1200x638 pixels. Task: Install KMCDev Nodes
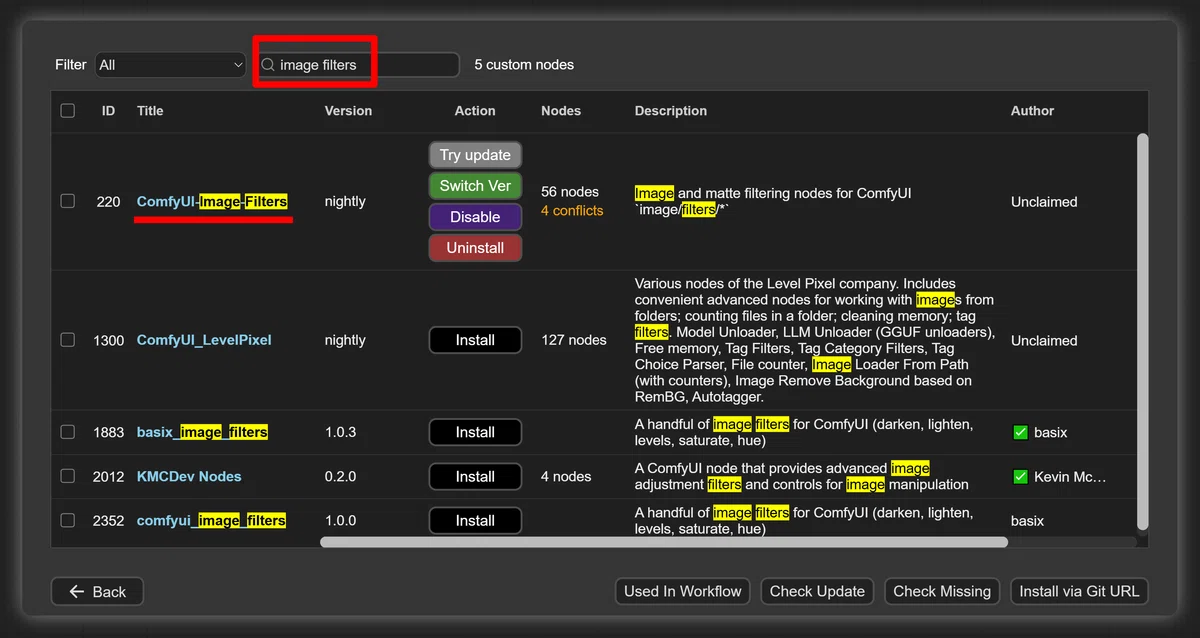tap(475, 476)
